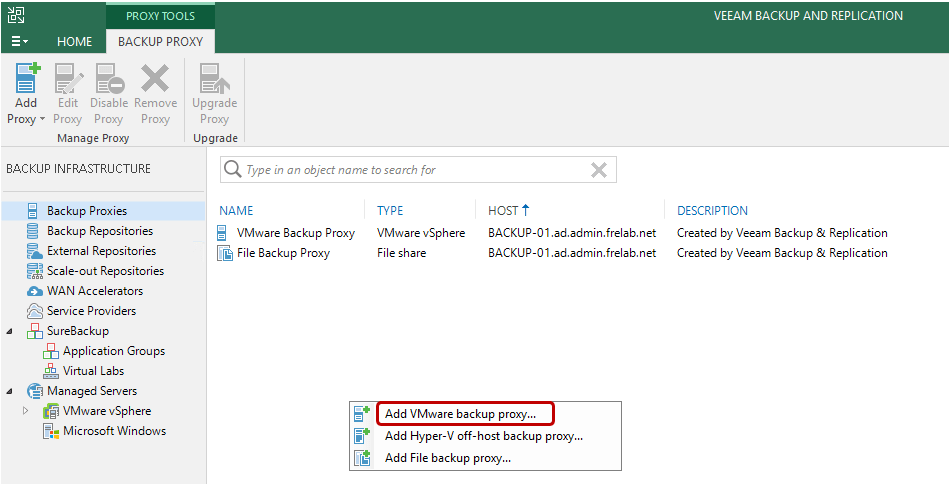
Task: Click the Microsoft Windows server icon
Action: point(50,431)
